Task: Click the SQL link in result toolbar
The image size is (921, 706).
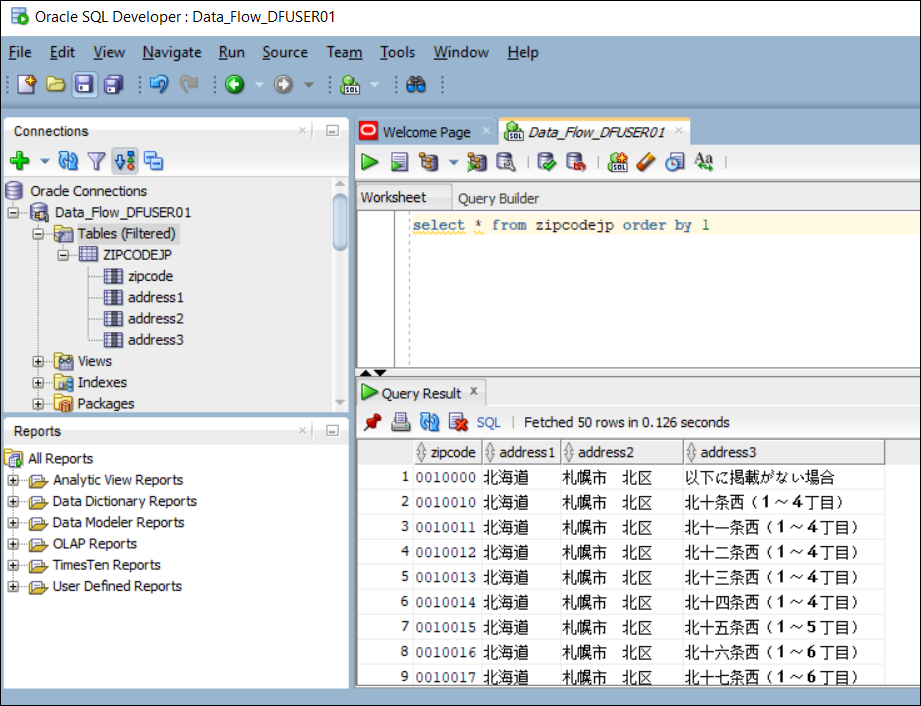Action: pyautogui.click(x=488, y=422)
